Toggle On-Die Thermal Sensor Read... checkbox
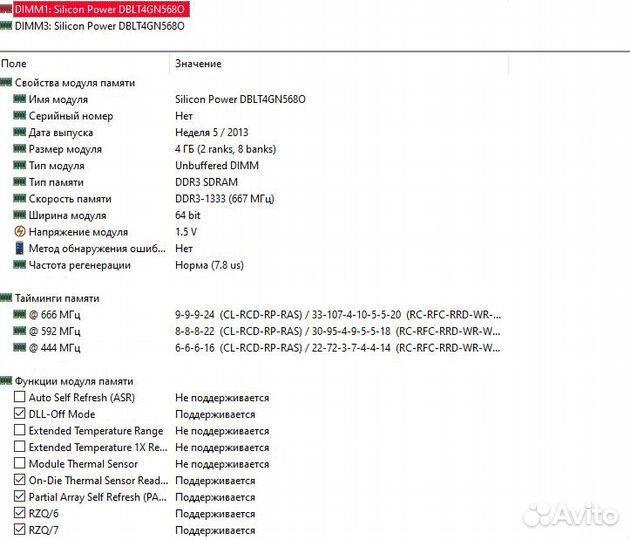 (19, 480)
